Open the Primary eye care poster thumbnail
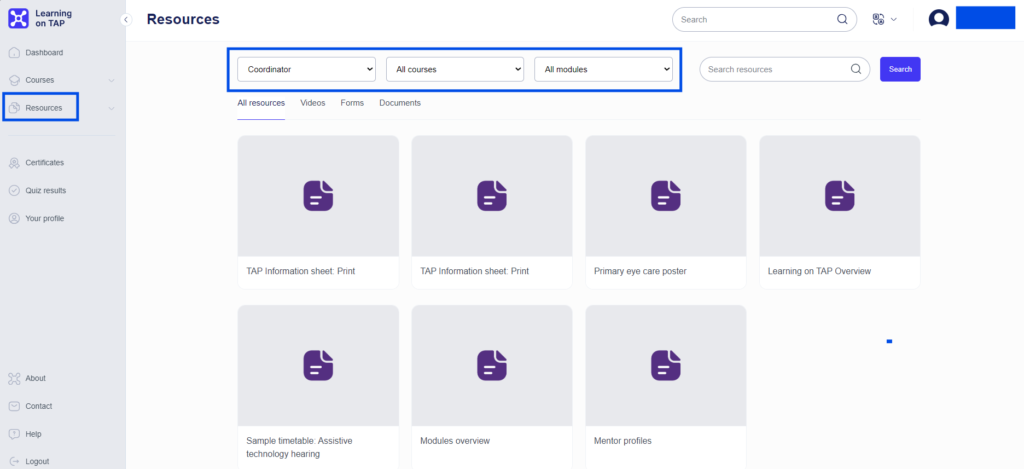The width and height of the screenshot is (1024, 469). point(665,196)
